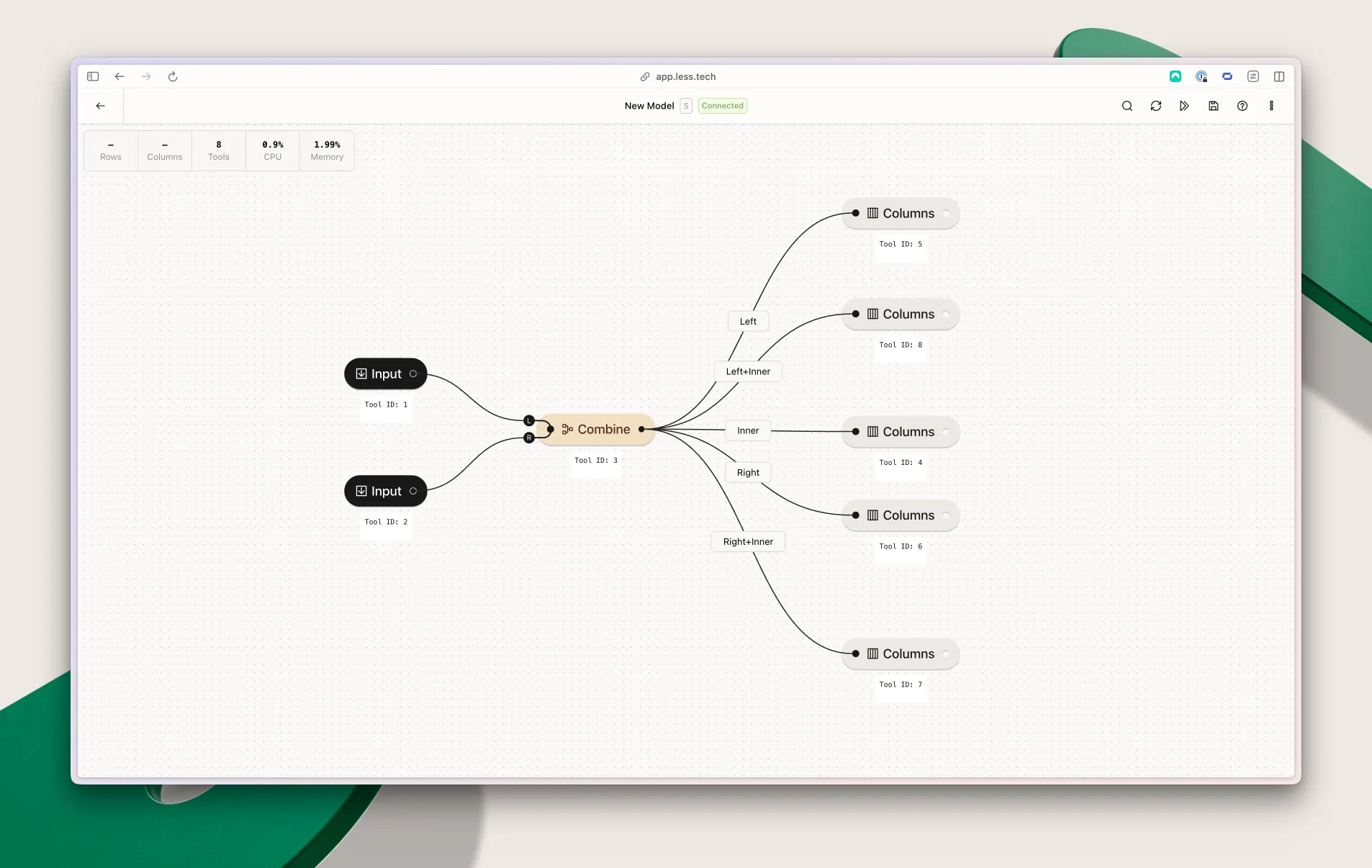Image resolution: width=1372 pixels, height=868 pixels.
Task: Reload the page in the browser
Action: [173, 76]
